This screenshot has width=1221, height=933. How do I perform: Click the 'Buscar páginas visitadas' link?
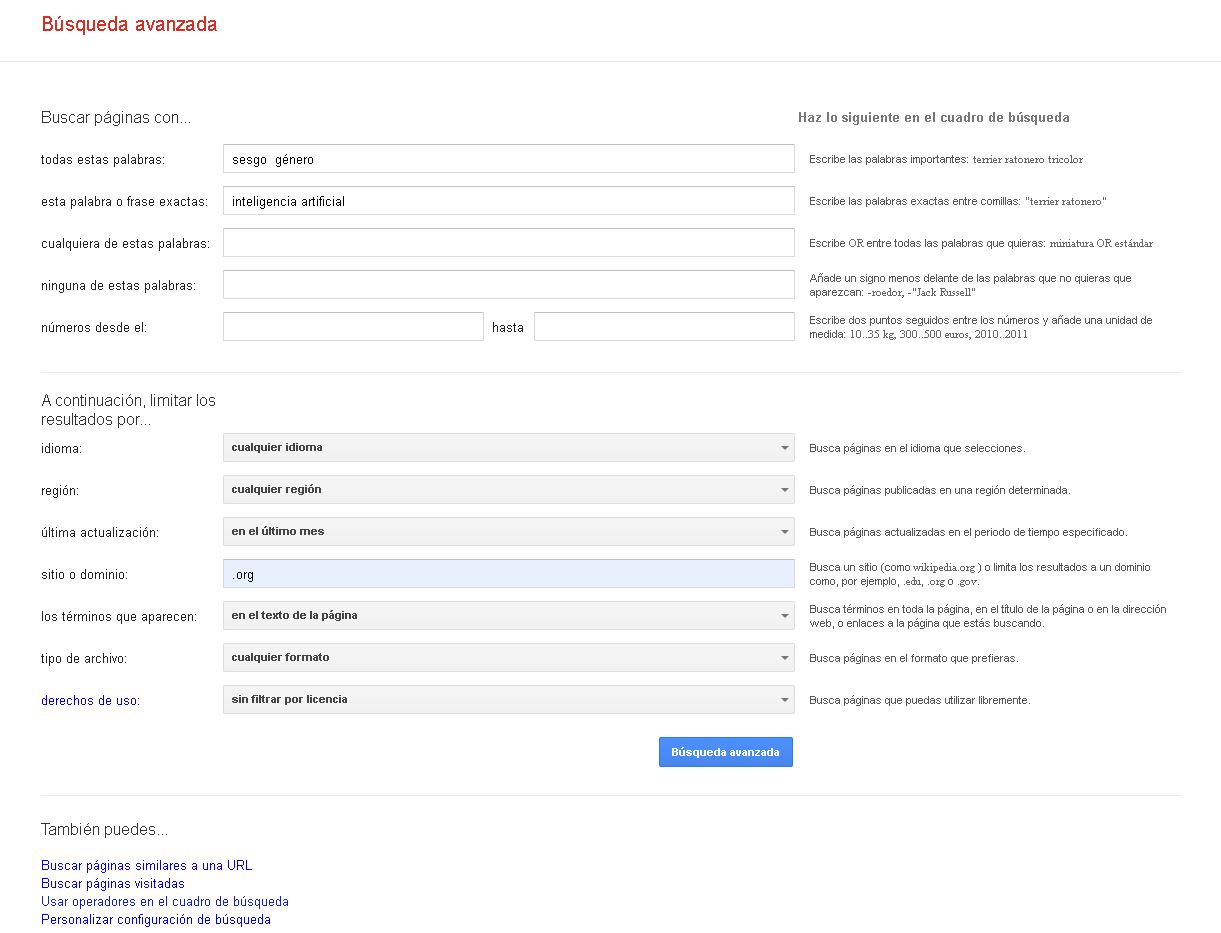[x=113, y=884]
